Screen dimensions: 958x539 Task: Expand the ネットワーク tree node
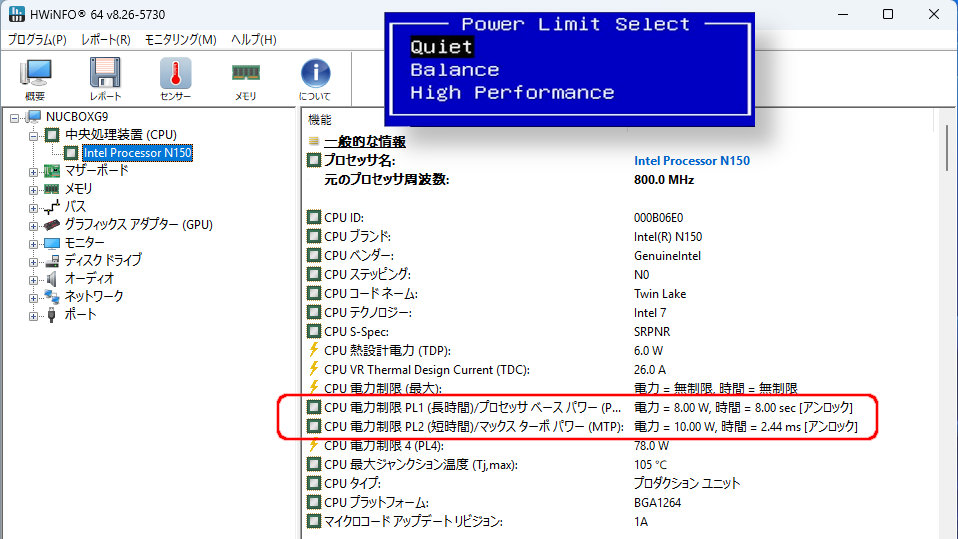click(x=34, y=298)
